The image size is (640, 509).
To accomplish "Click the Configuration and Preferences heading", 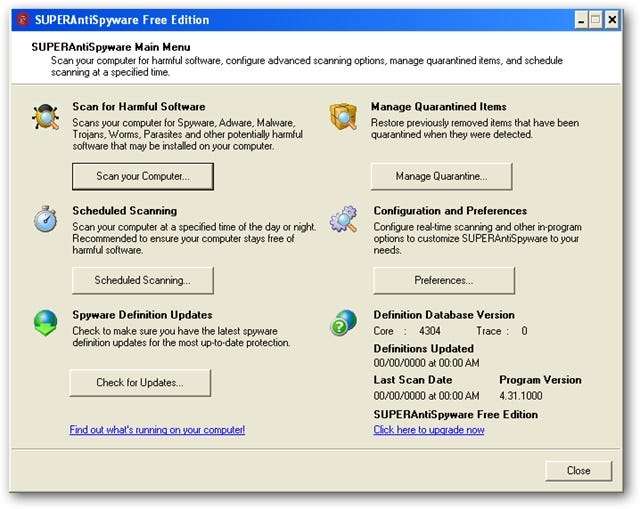I will 450,211.
